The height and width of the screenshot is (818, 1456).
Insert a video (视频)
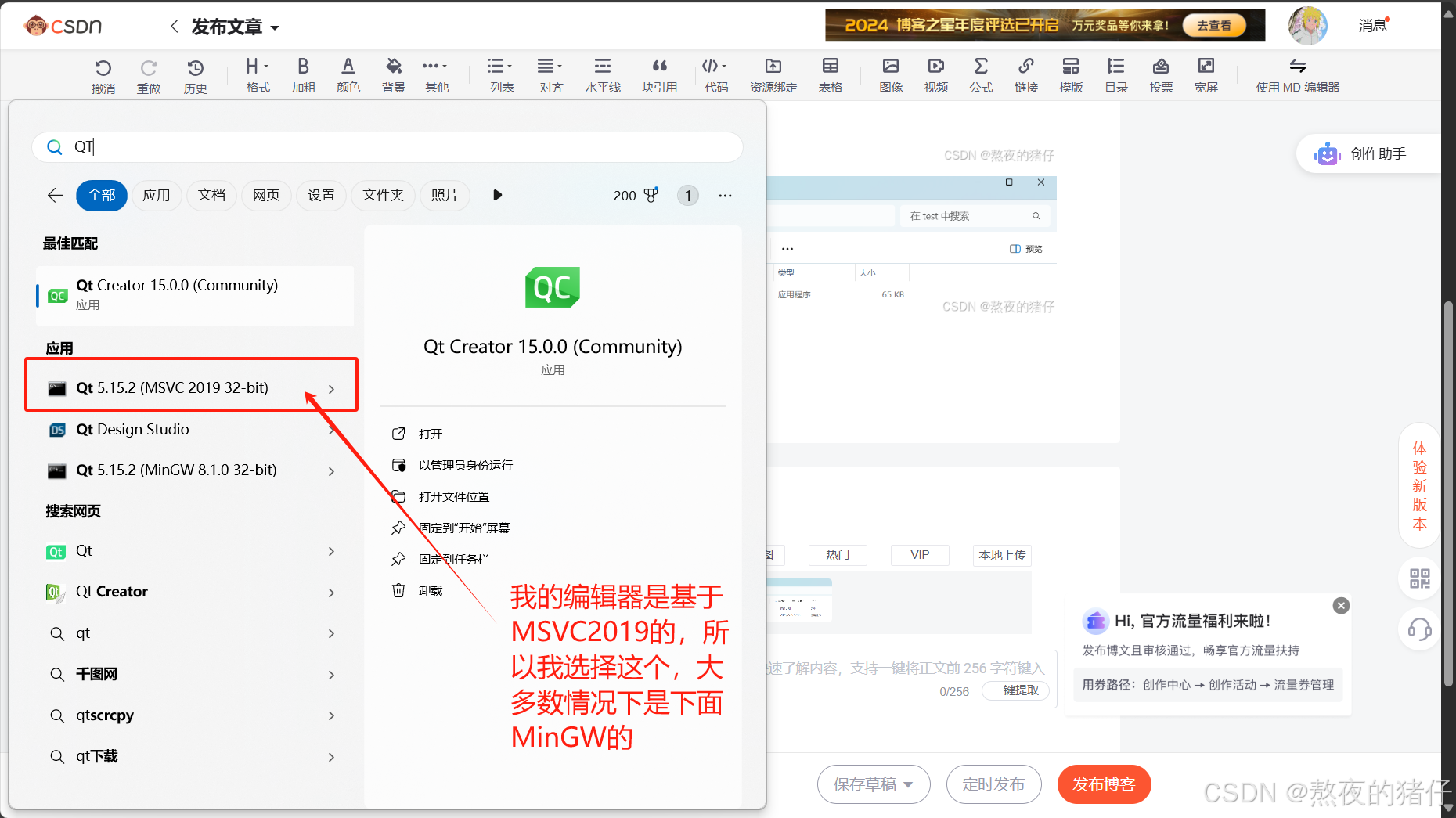(936, 75)
